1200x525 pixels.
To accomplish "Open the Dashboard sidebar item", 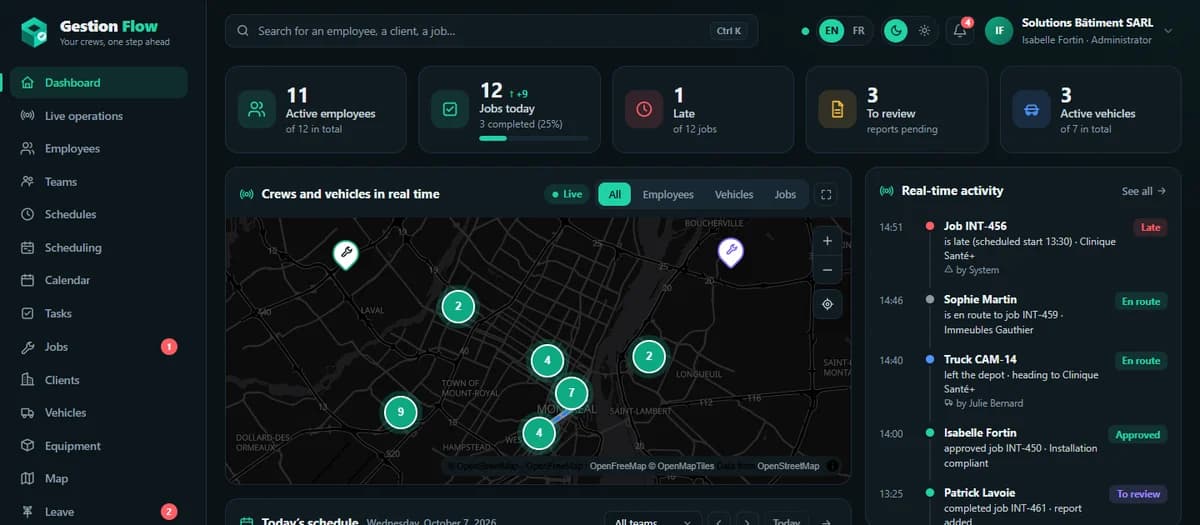I will pyautogui.click(x=99, y=83).
